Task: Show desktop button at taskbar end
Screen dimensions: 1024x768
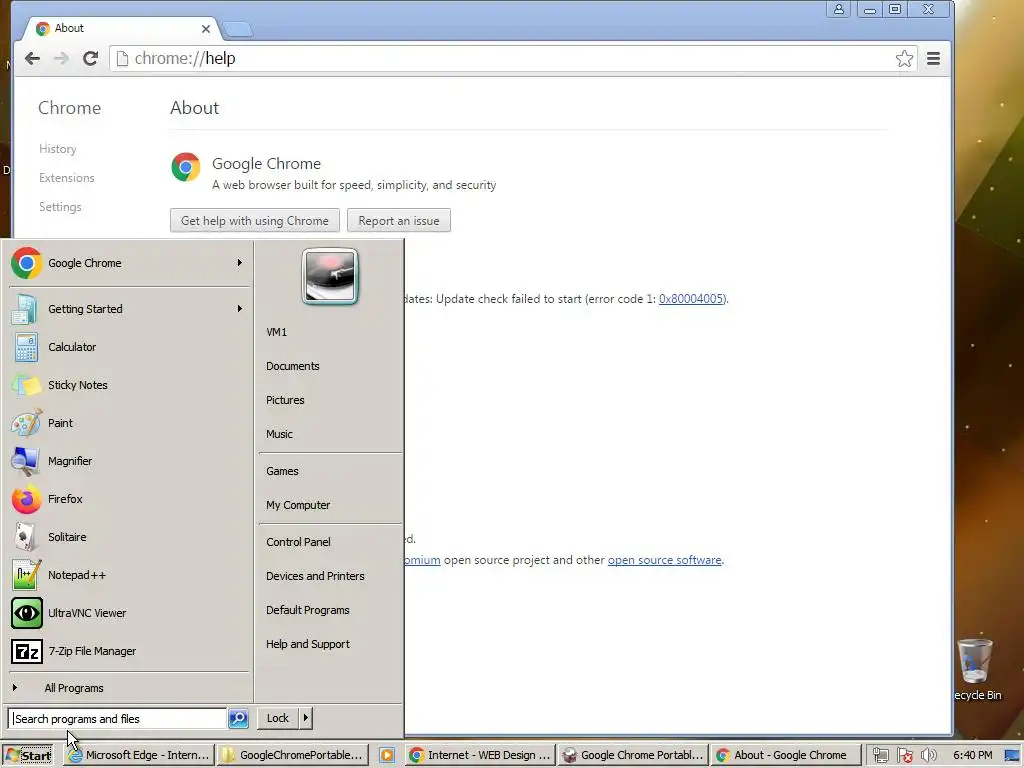Action: pyautogui.click(x=1013, y=755)
